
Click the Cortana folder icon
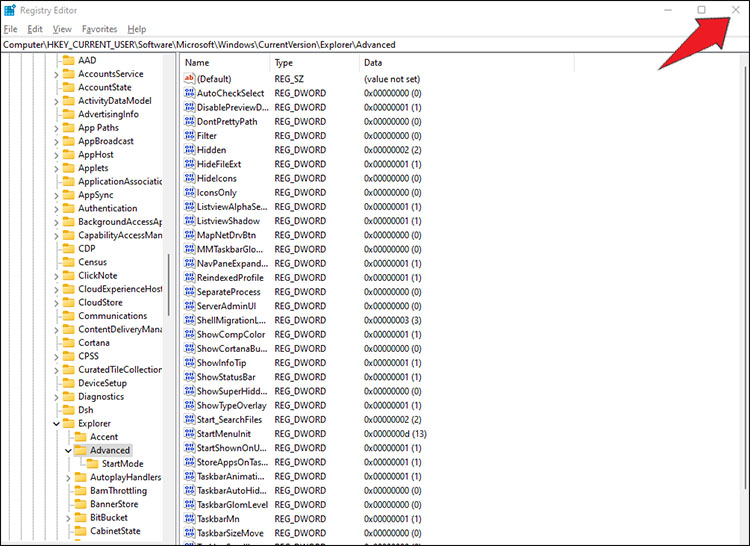pos(69,343)
